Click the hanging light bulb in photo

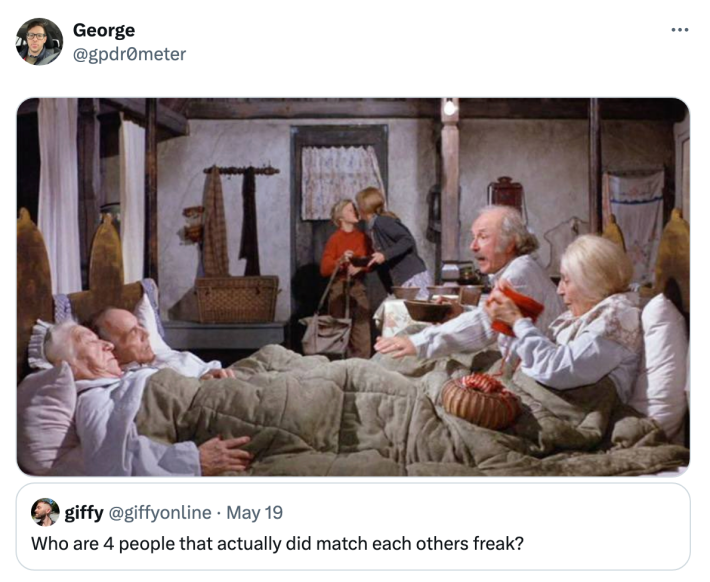[450, 107]
